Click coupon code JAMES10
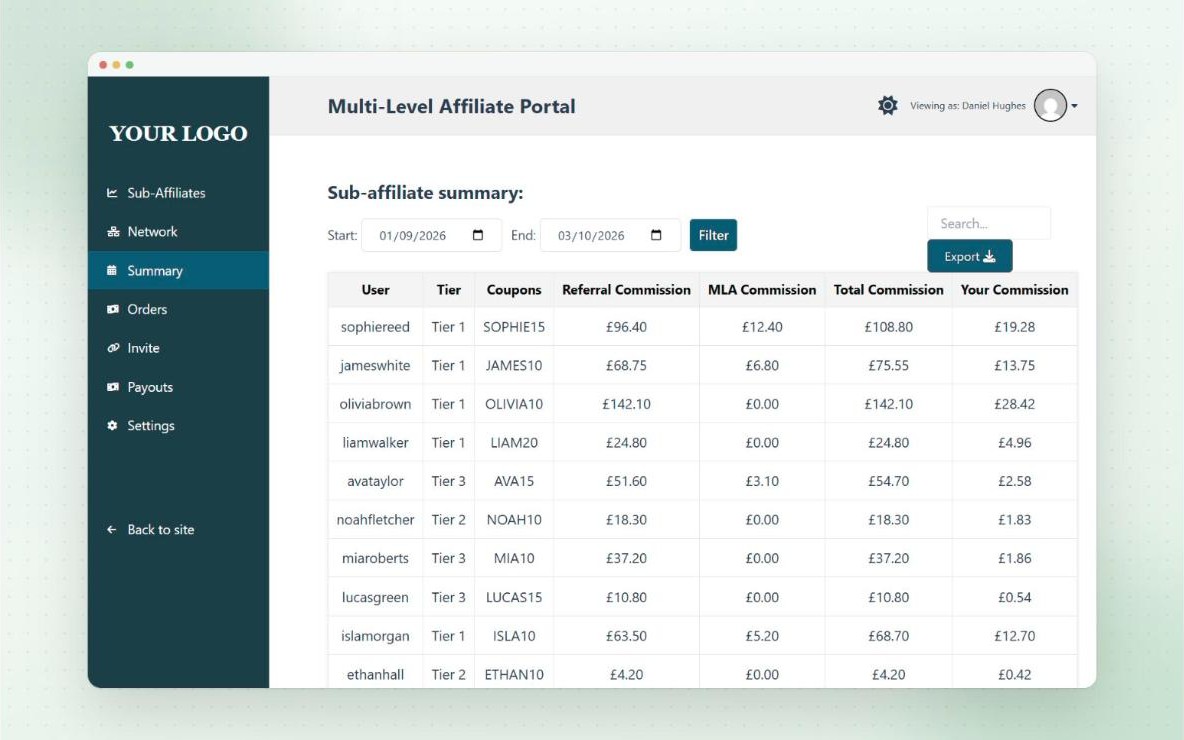This screenshot has width=1184, height=740. point(513,365)
